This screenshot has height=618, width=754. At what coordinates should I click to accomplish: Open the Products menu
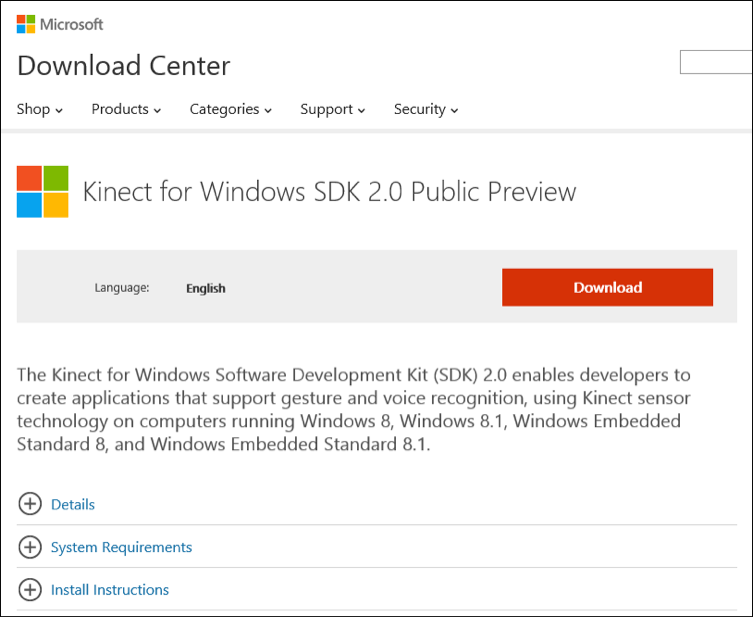point(126,109)
